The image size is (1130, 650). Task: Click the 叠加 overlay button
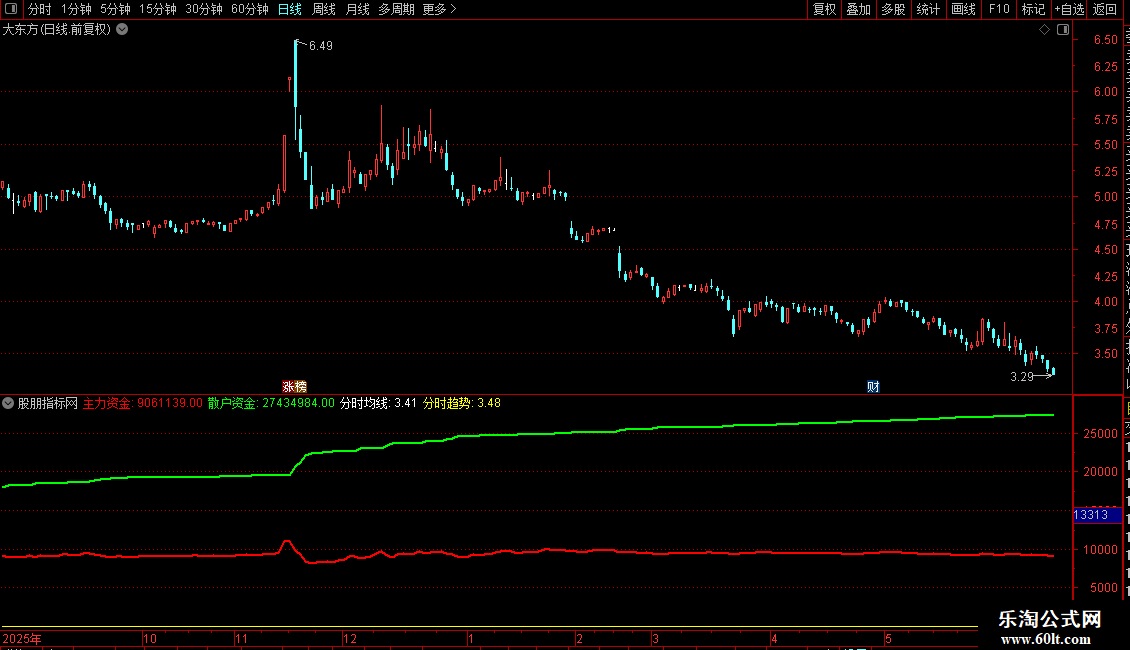(x=858, y=9)
